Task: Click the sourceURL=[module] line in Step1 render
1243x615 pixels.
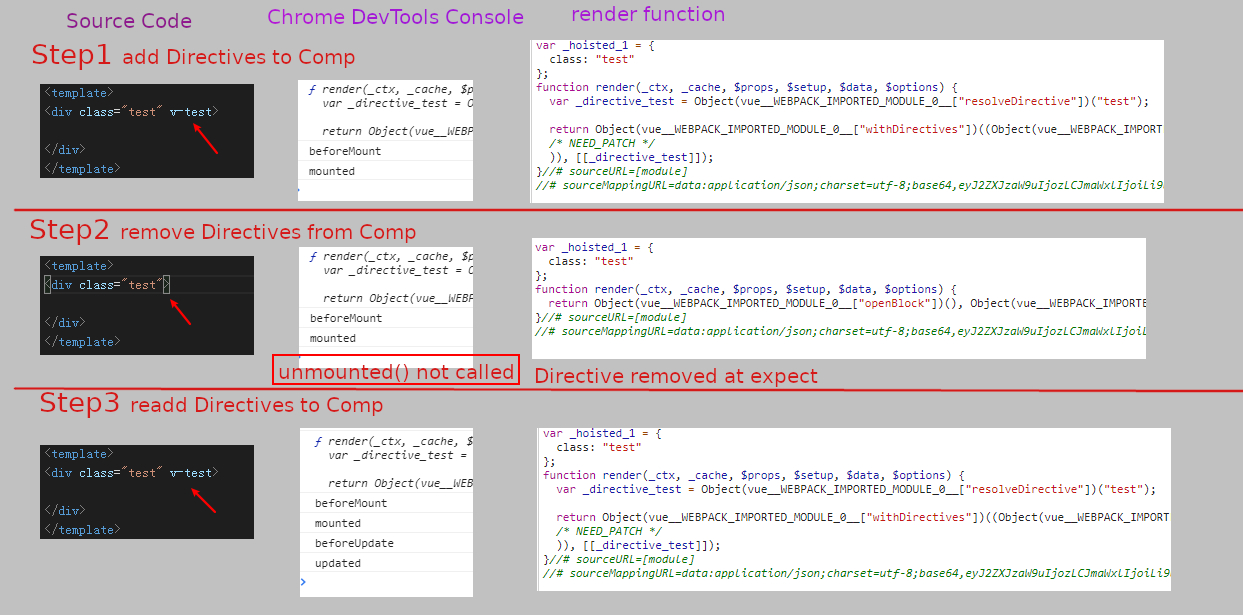Action: click(613, 171)
